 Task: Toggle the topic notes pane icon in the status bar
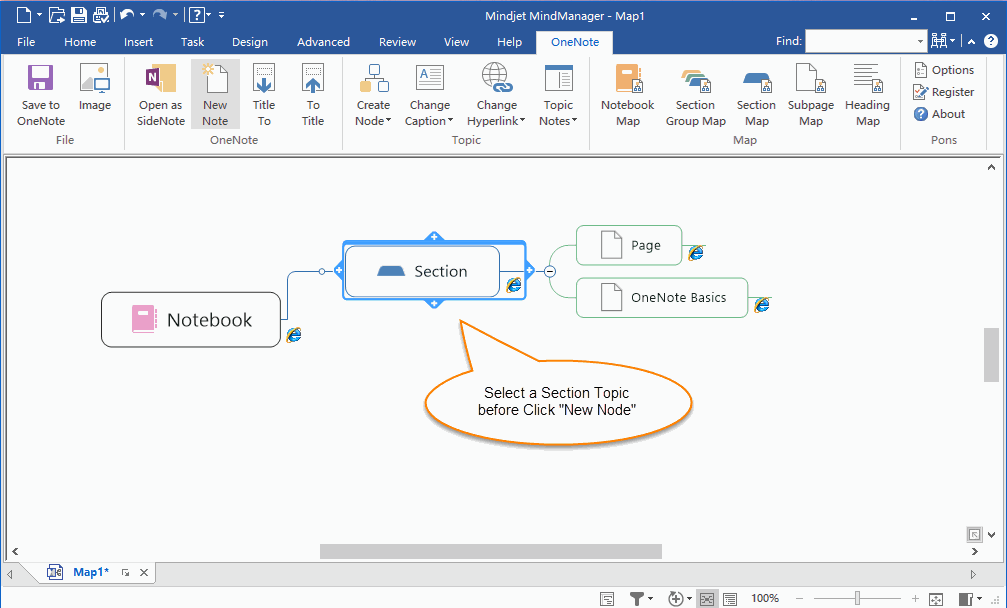pos(607,599)
